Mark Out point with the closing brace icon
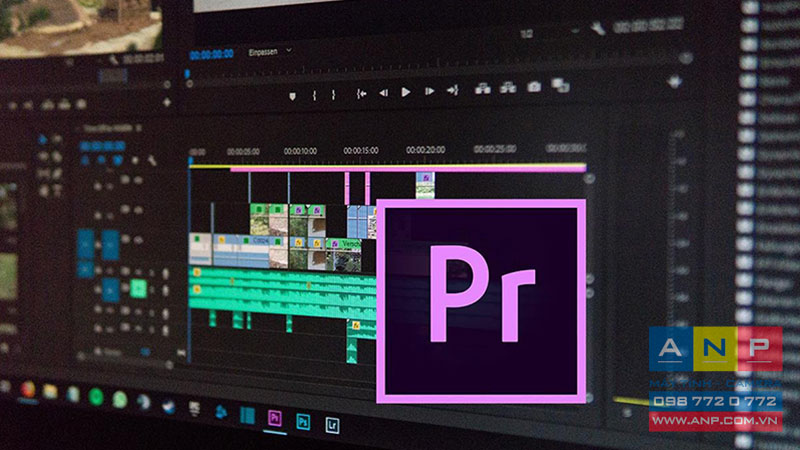 pyautogui.click(x=333, y=94)
